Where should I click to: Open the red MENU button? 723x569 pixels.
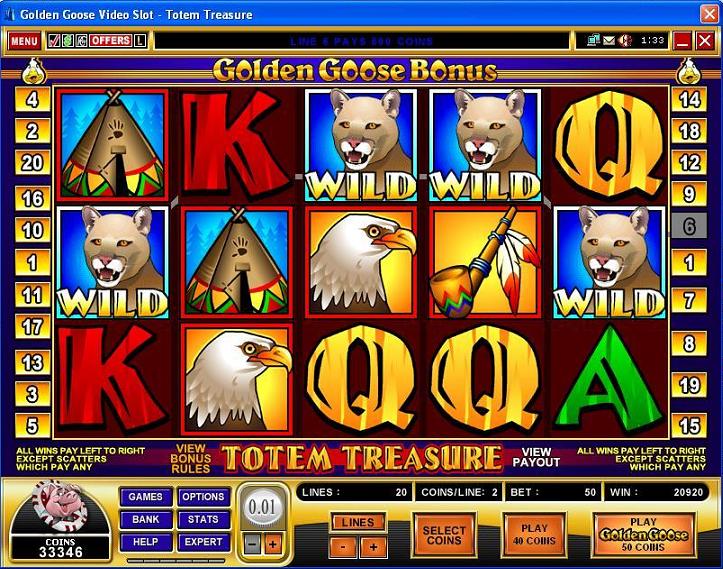click(24, 41)
